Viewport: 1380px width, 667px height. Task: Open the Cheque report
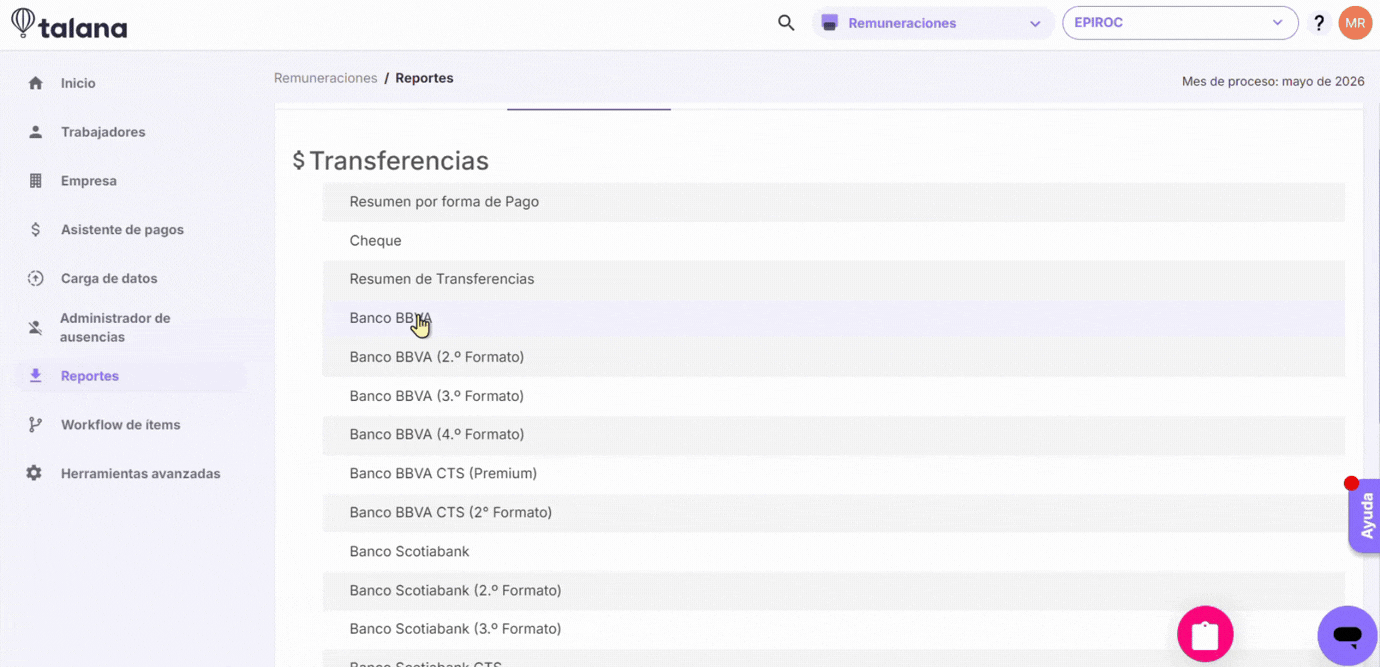[x=833, y=241]
